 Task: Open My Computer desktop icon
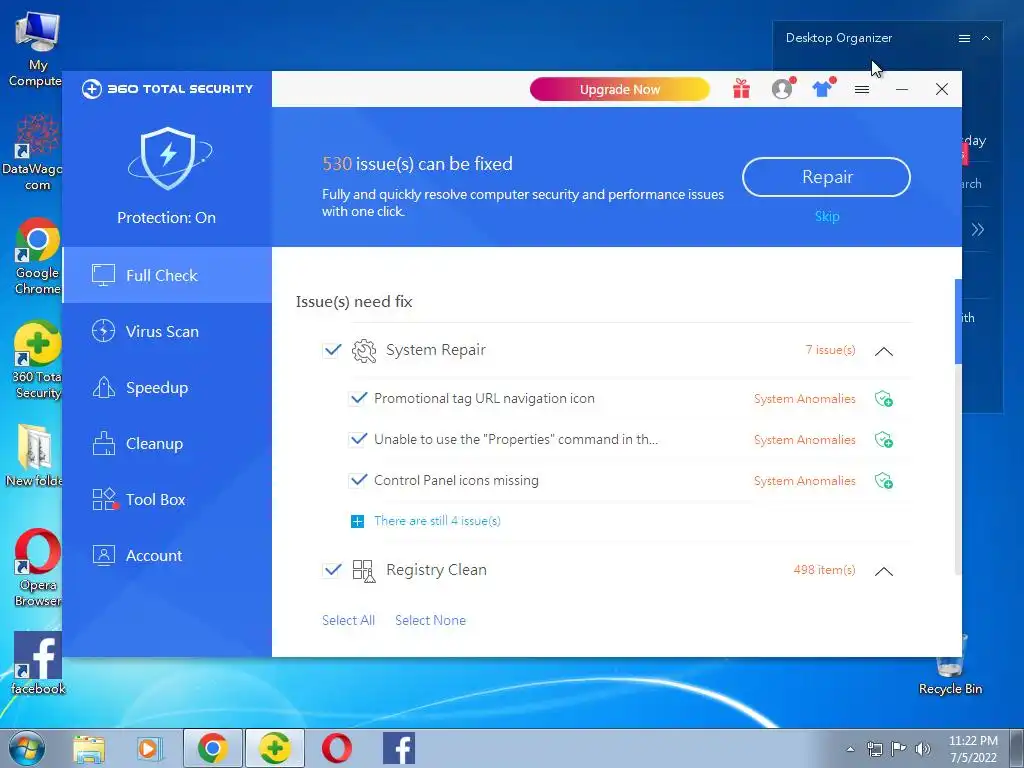pyautogui.click(x=37, y=49)
